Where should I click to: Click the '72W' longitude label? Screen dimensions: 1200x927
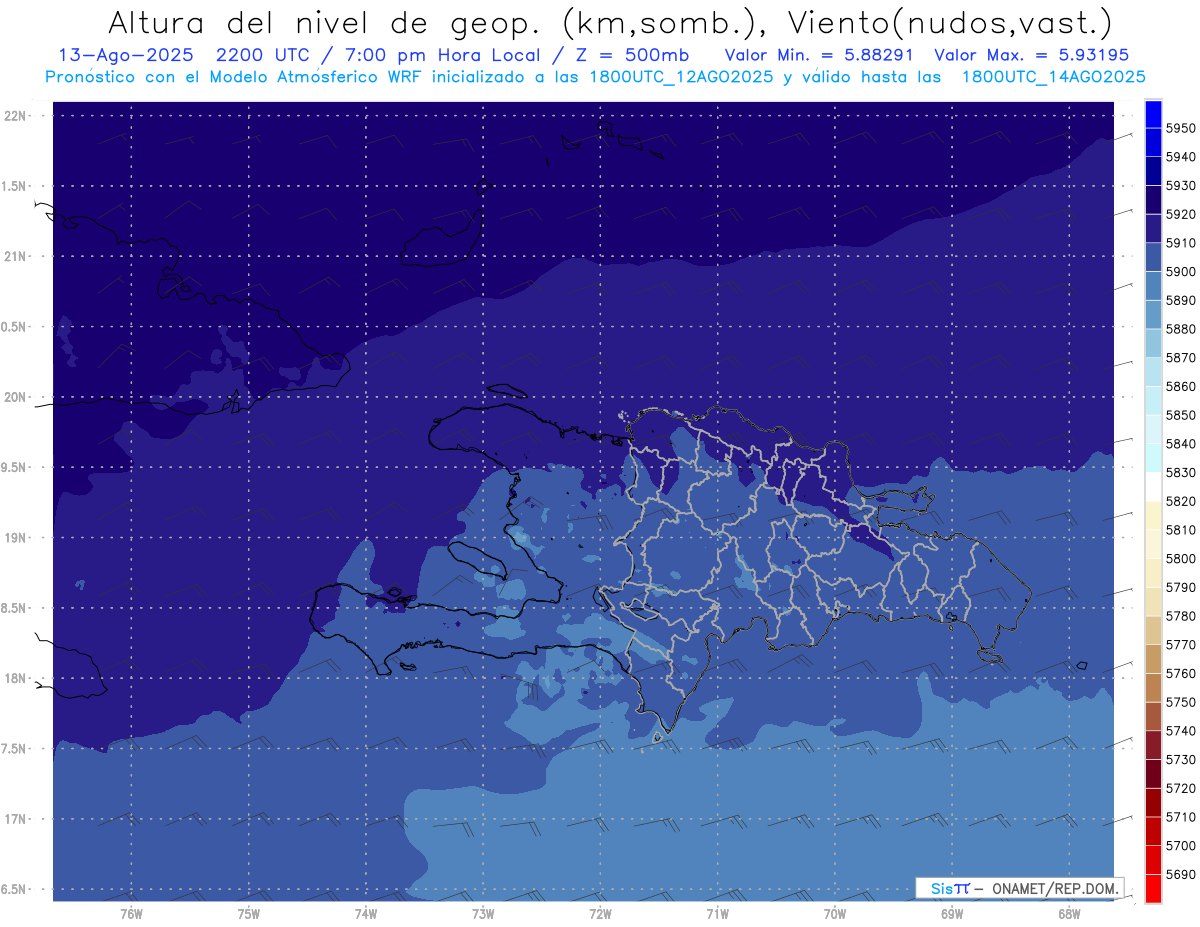(600, 913)
